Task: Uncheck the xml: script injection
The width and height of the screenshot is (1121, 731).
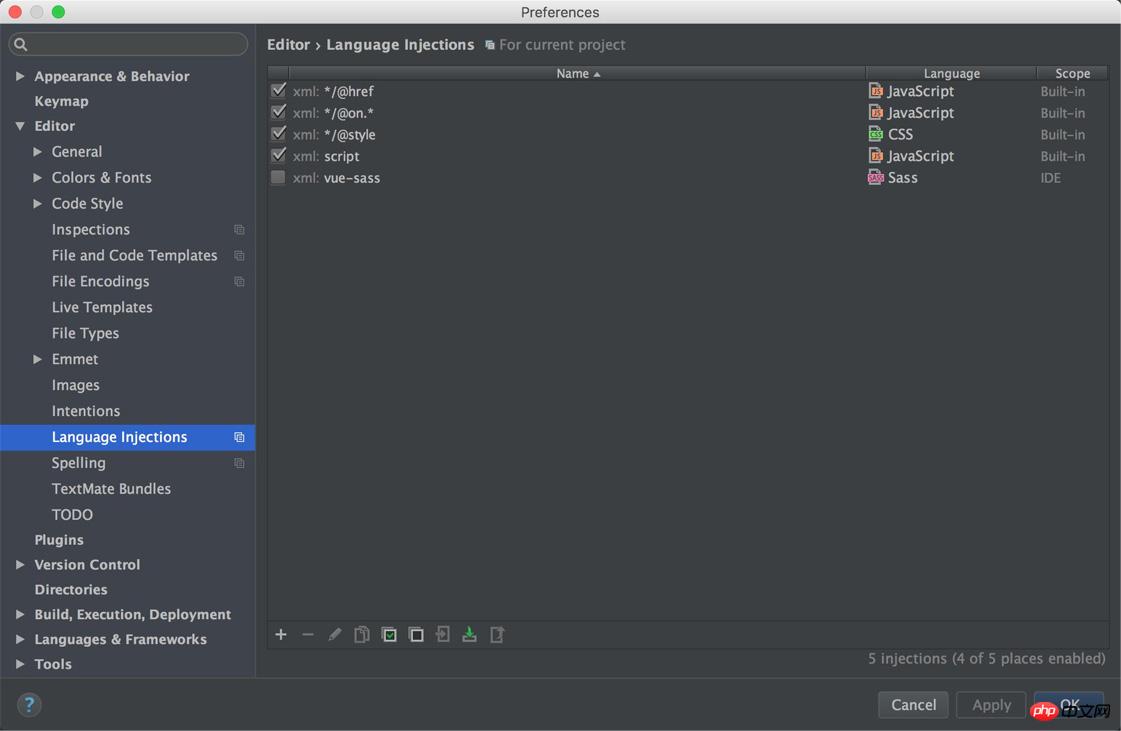Action: (x=279, y=155)
